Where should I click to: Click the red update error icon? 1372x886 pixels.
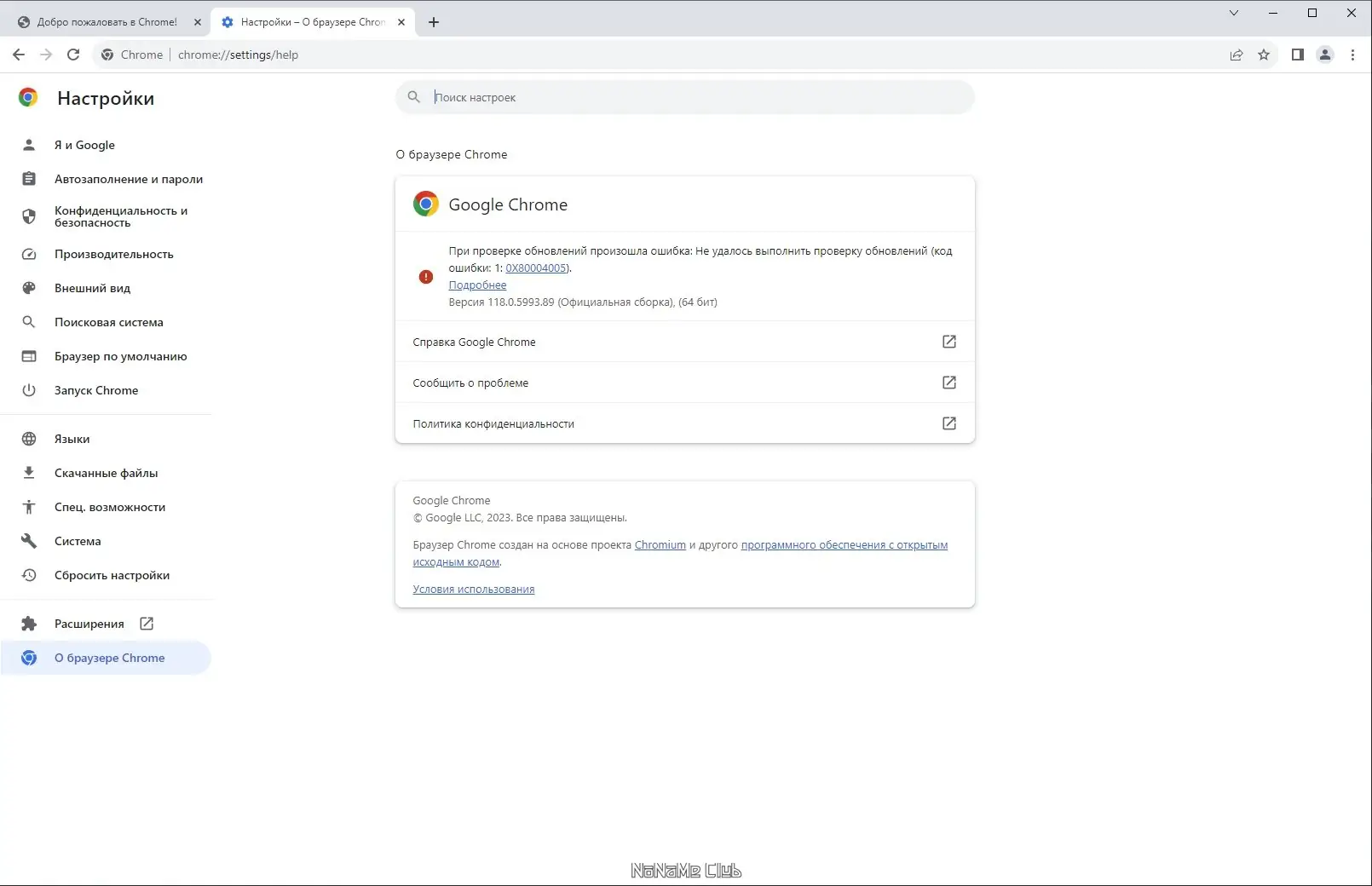426,277
